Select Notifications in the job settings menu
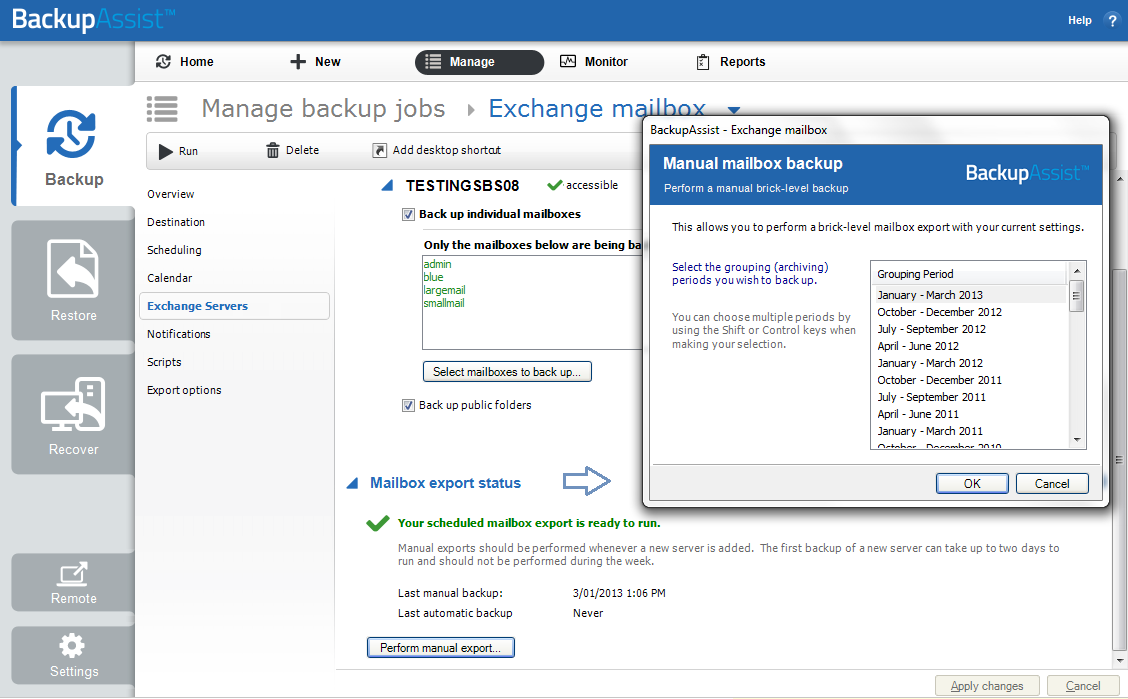Screen dimensions: 1128x699 [178, 334]
